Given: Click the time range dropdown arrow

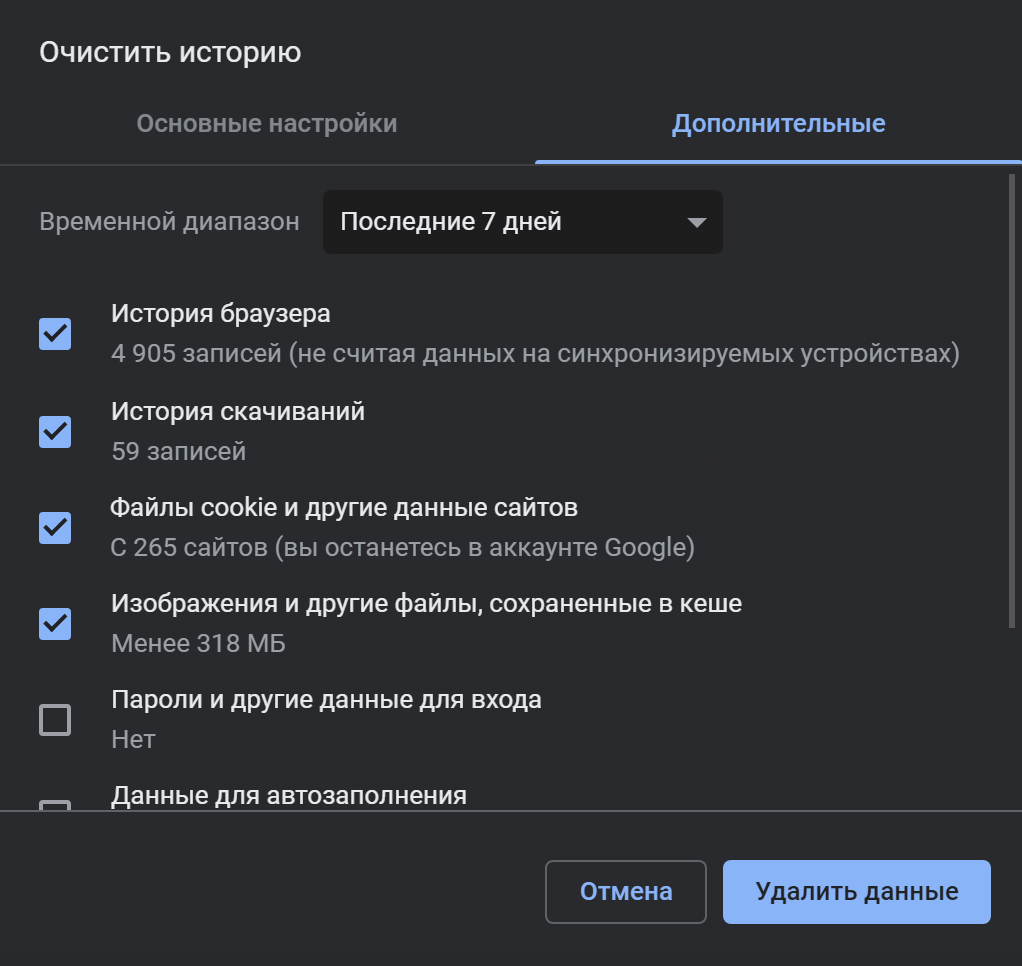Looking at the screenshot, I should click(x=697, y=222).
